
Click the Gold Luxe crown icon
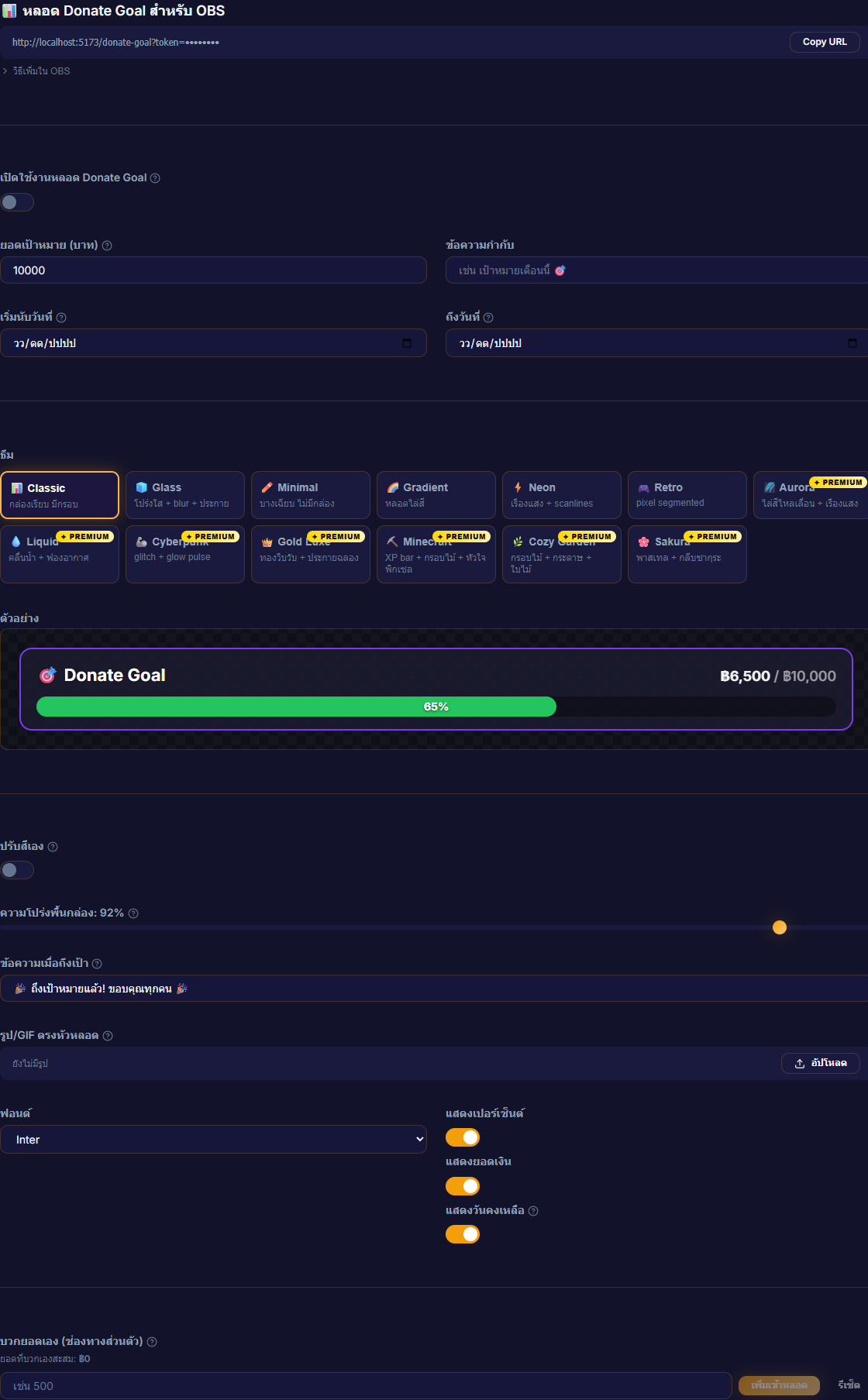(267, 542)
